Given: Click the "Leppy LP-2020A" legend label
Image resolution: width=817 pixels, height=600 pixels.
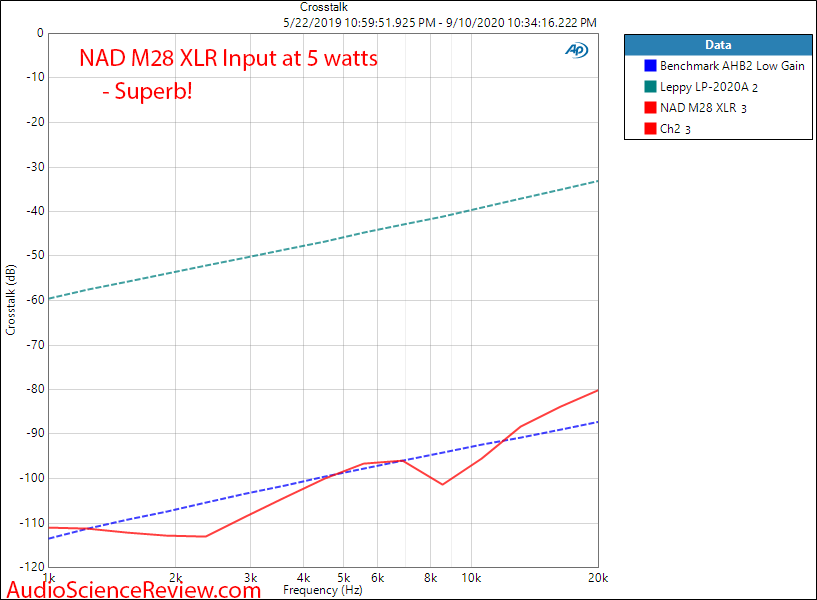Looking at the screenshot, I should (704, 87).
